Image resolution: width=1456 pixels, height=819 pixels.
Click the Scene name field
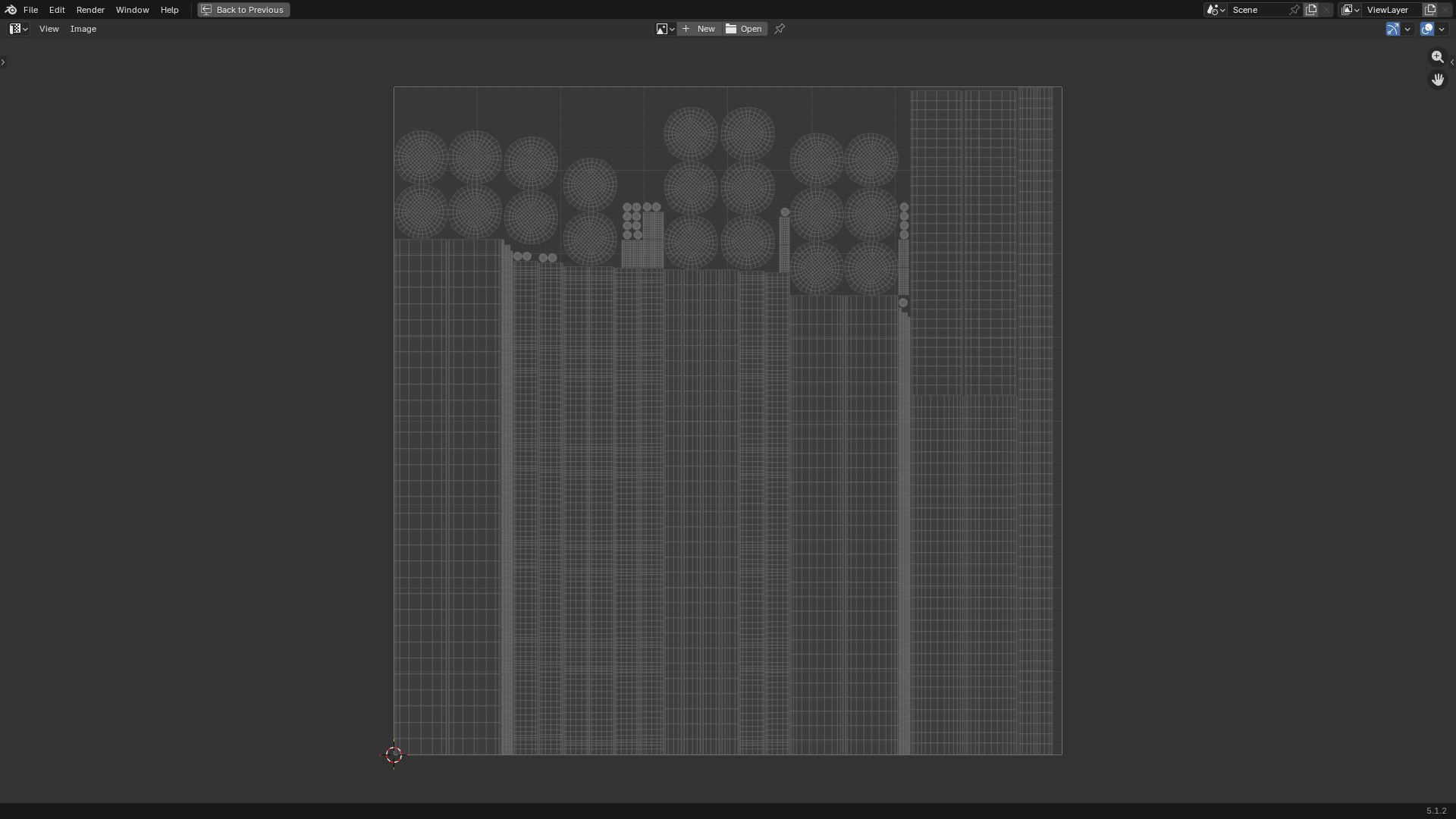[x=1257, y=10]
